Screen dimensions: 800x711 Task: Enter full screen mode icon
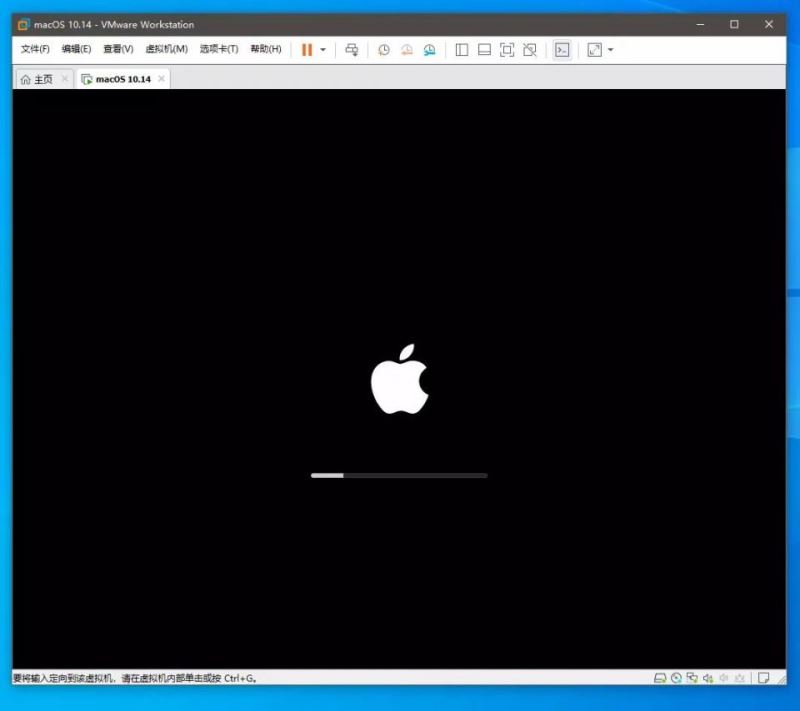[507, 49]
